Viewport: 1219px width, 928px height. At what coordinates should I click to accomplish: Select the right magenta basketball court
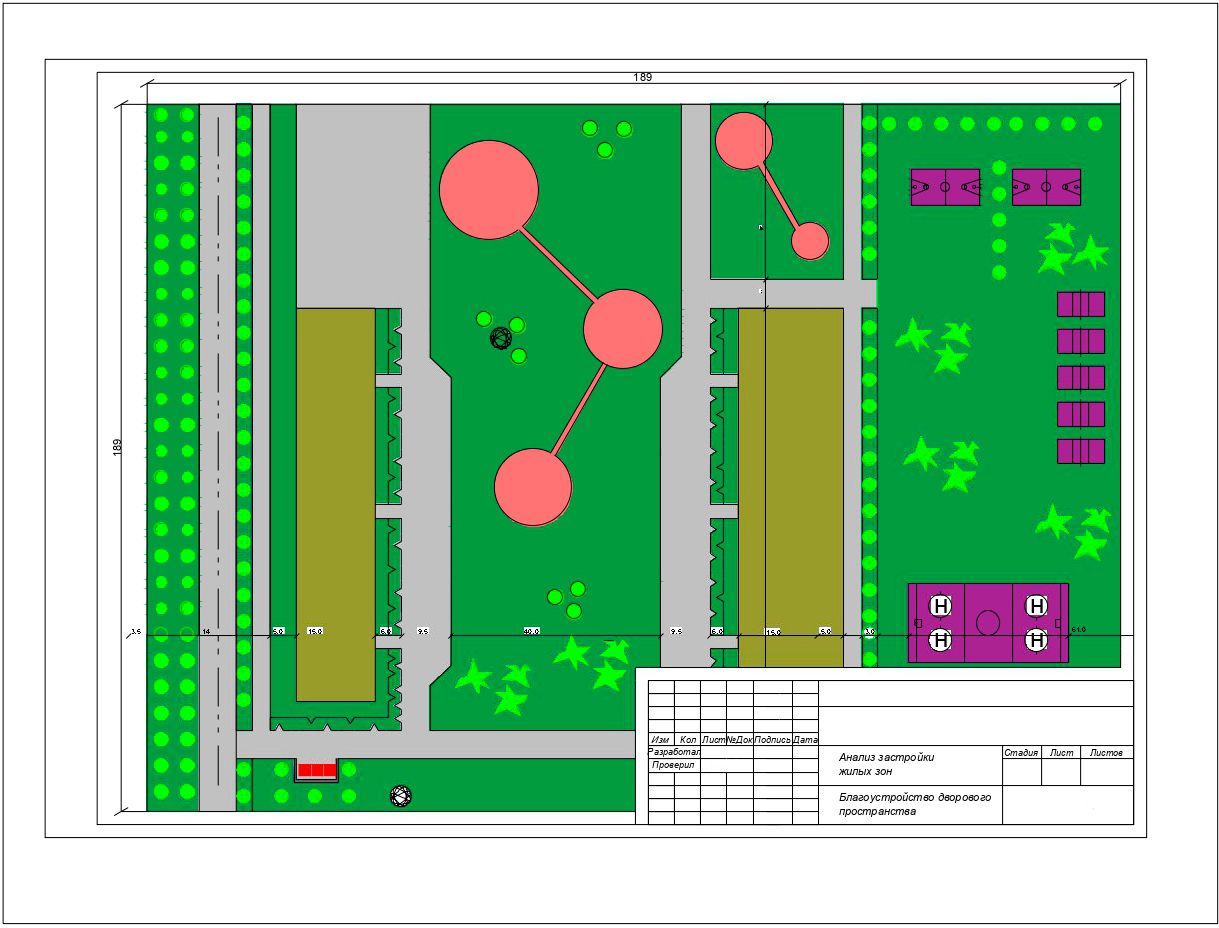coord(1047,187)
